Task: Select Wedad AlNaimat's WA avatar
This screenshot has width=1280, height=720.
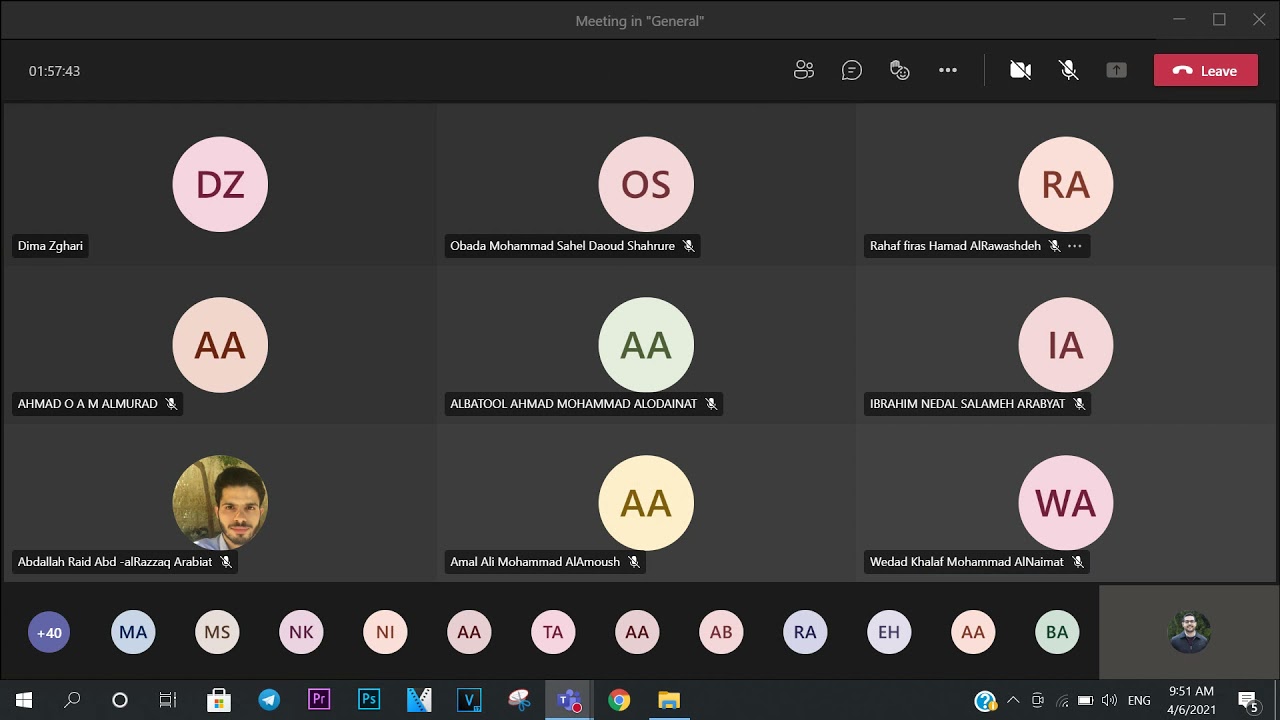Action: click(1066, 502)
